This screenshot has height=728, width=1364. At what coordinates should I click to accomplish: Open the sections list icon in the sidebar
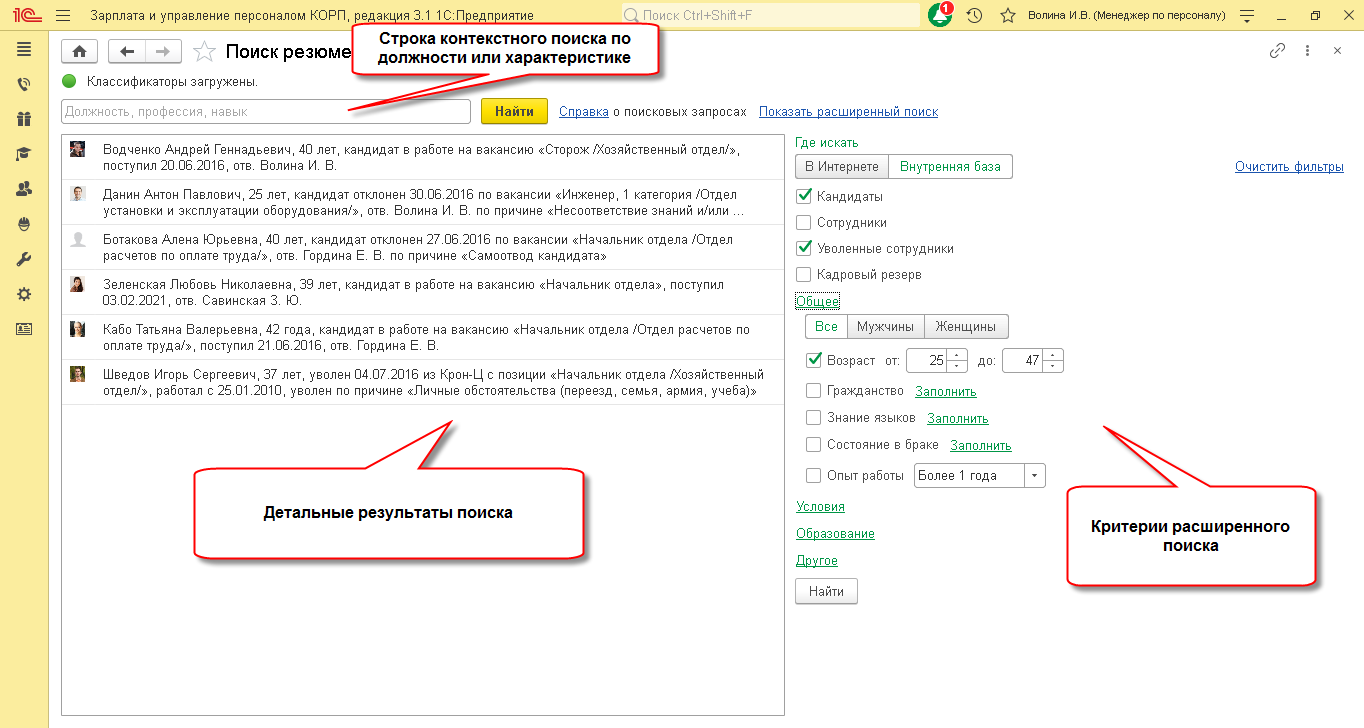point(24,49)
